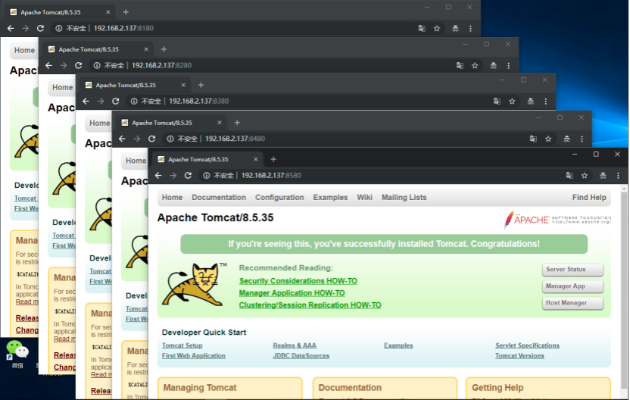Open Configuration menu item
This screenshot has height=400, width=630.
[x=279, y=197]
